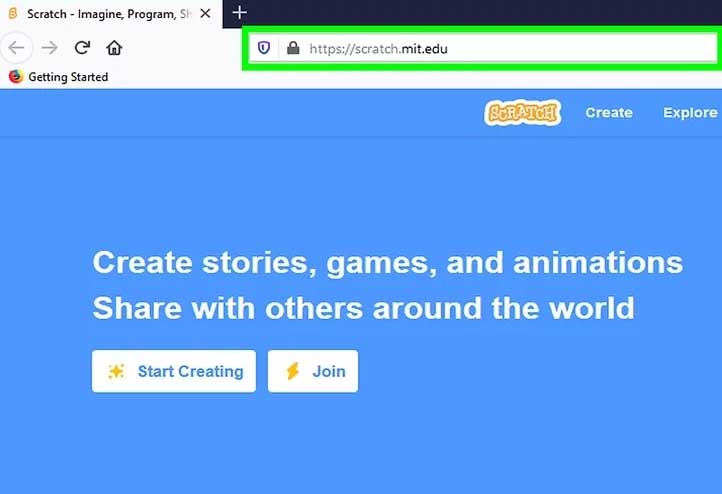This screenshot has height=494, width=722.
Task: Open the Explore menu item
Action: pos(690,113)
